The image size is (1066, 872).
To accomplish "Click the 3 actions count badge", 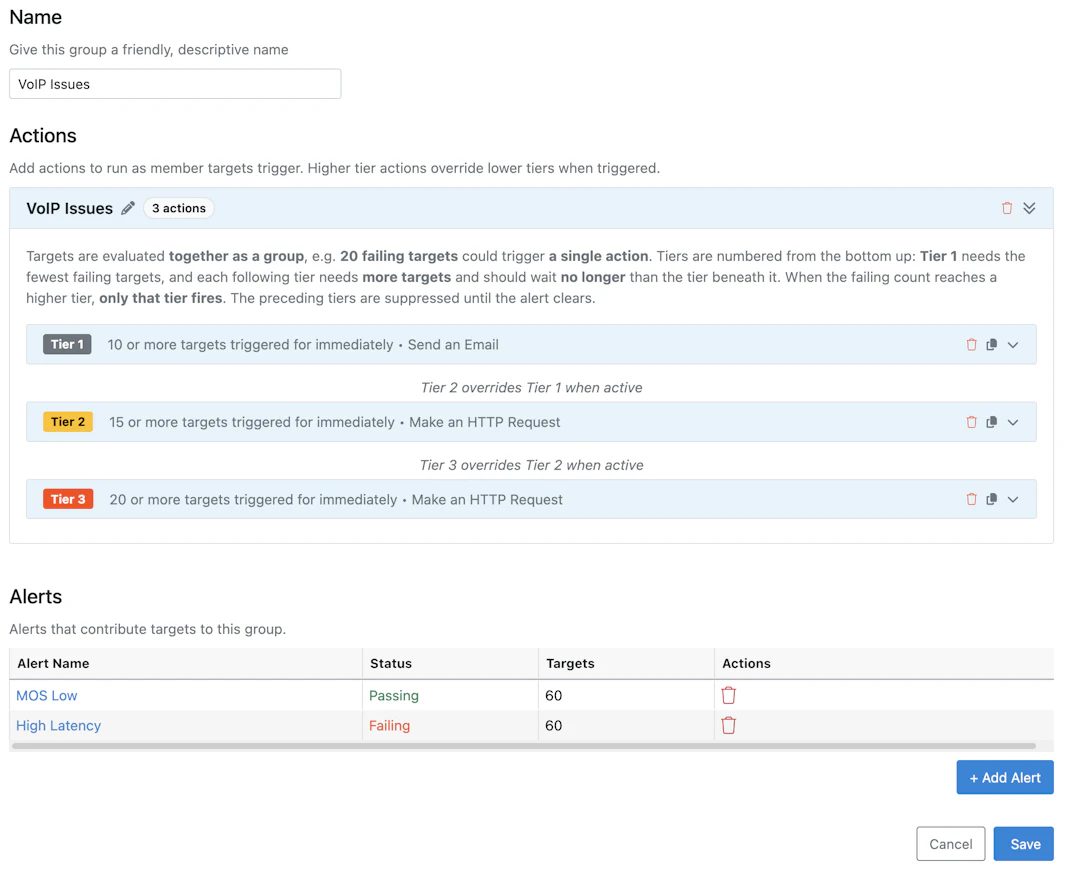I will pos(179,208).
